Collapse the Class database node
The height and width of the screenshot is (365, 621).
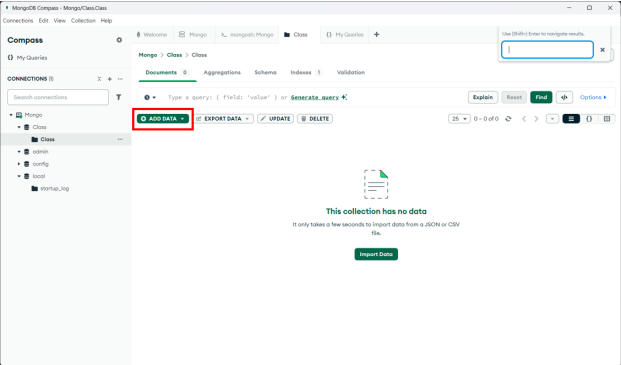pyautogui.click(x=19, y=127)
